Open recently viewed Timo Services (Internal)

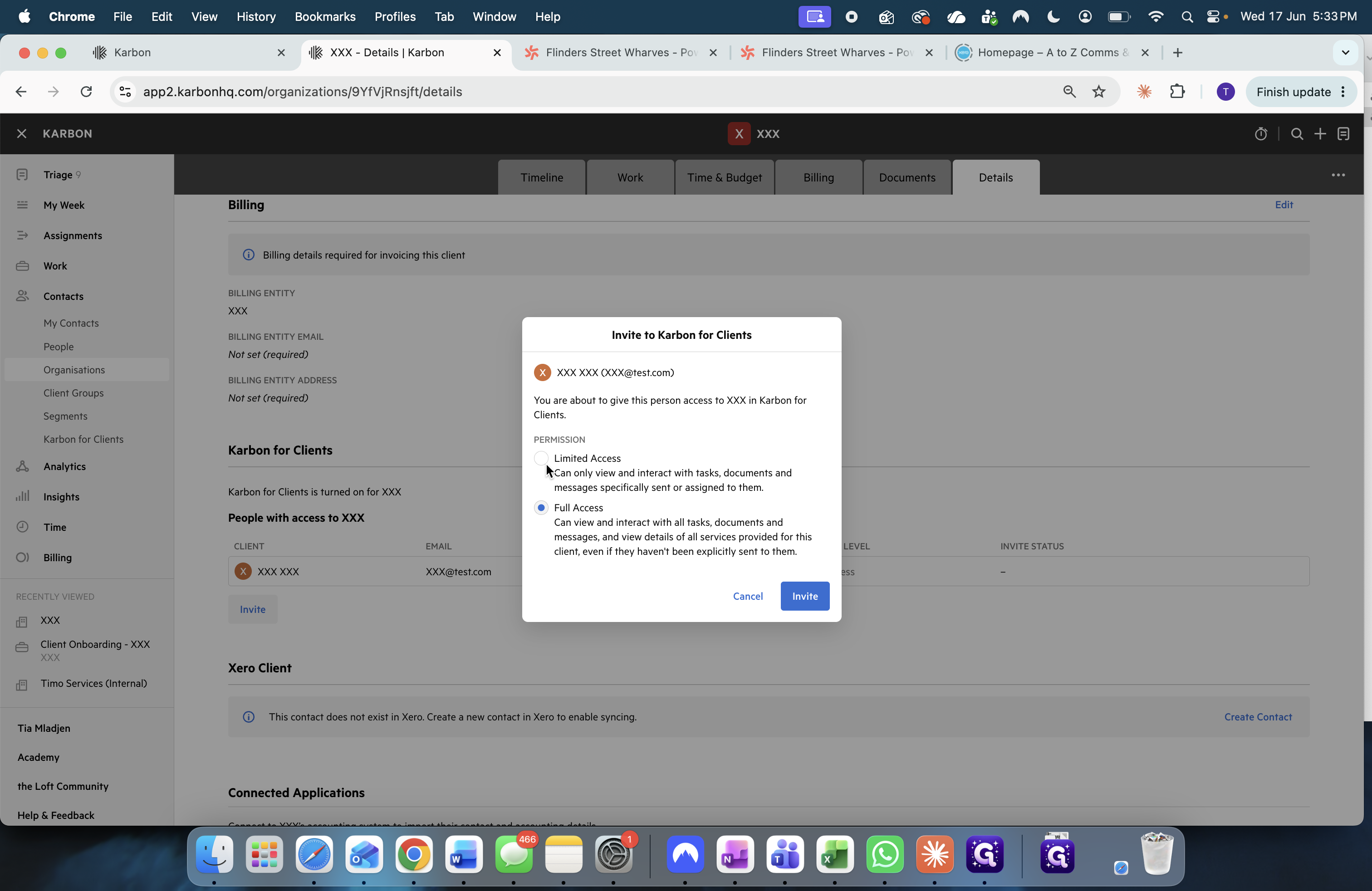[93, 684]
